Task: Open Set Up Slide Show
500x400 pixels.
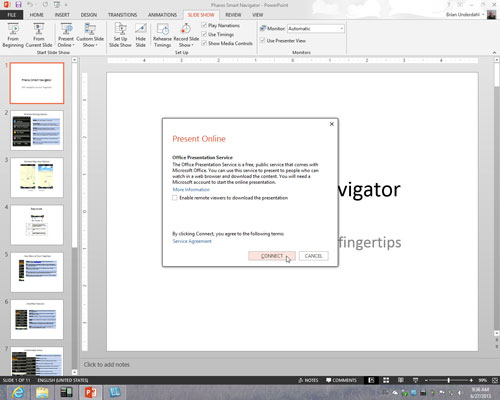Action: (120, 35)
